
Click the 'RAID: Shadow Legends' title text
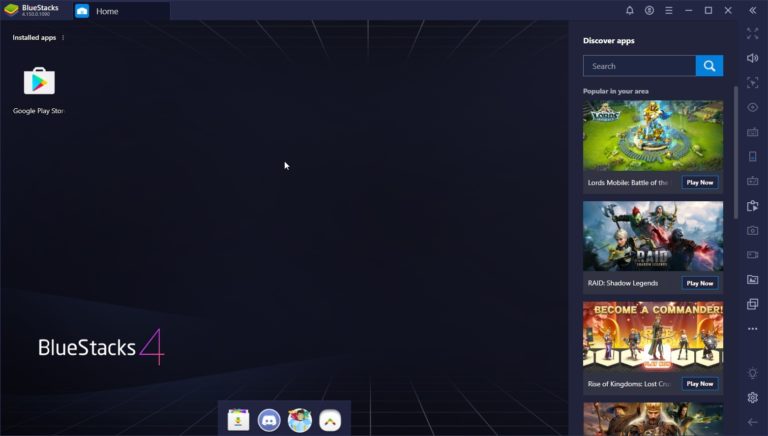tap(623, 283)
